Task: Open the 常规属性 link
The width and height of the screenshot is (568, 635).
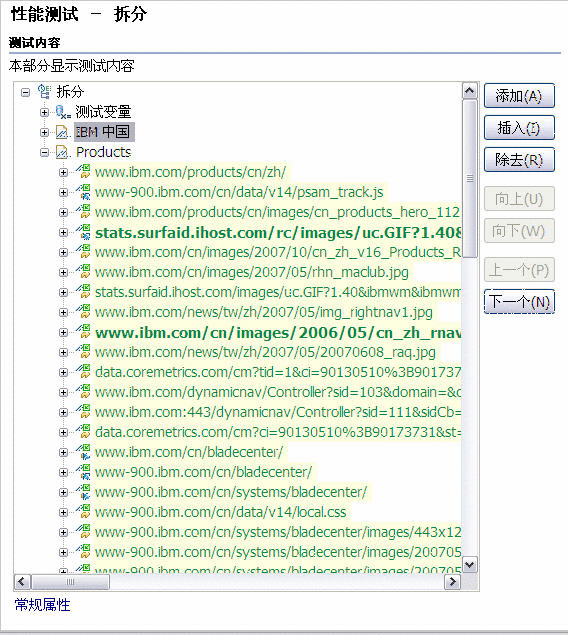Action: [x=43, y=605]
